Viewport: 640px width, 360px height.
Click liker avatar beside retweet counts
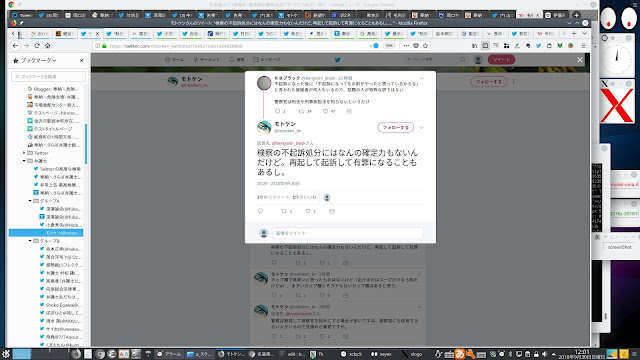point(327,197)
